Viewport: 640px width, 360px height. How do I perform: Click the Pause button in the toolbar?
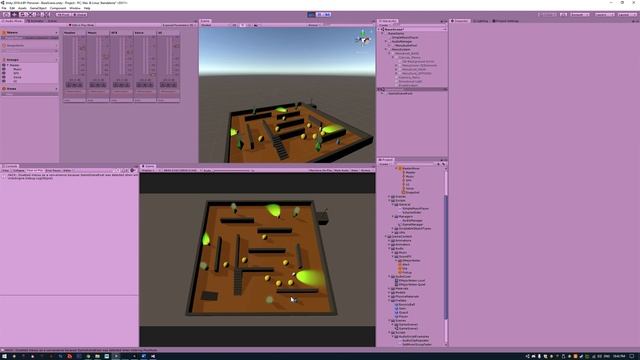tap(320, 14)
